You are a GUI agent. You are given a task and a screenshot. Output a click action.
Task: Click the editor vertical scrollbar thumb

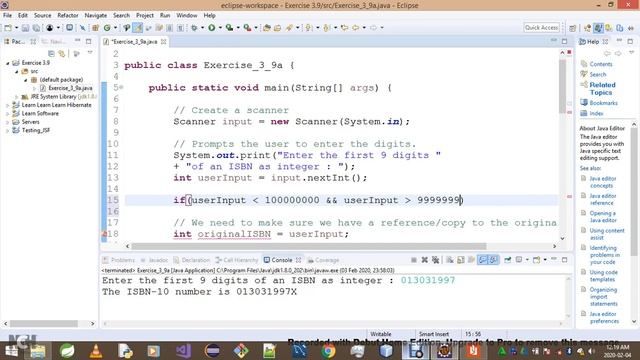[562, 86]
